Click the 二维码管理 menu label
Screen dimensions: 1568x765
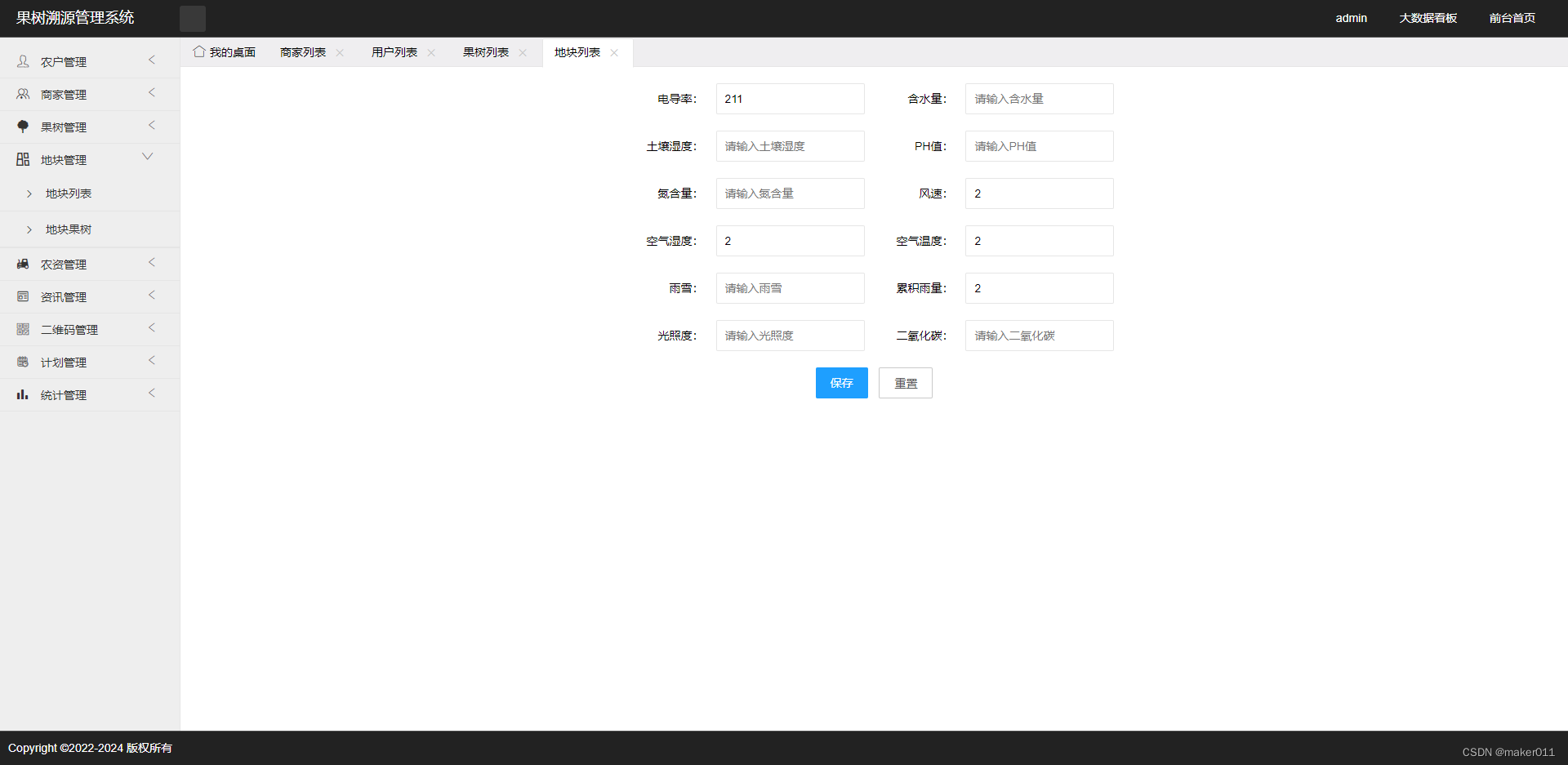click(x=69, y=330)
